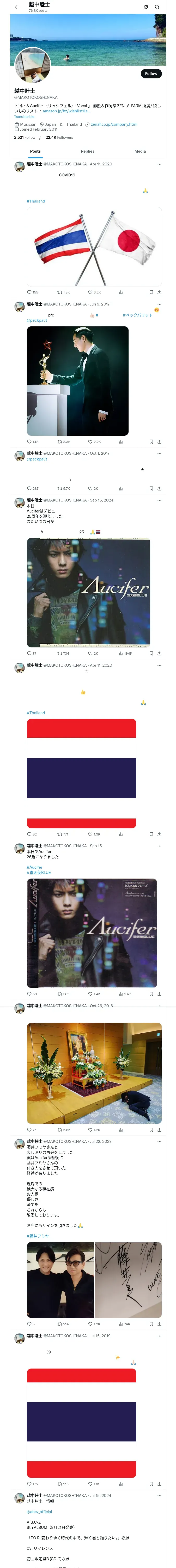The height and width of the screenshot is (1568, 176).
Task: Go back using the header arrow
Action: 17,7
